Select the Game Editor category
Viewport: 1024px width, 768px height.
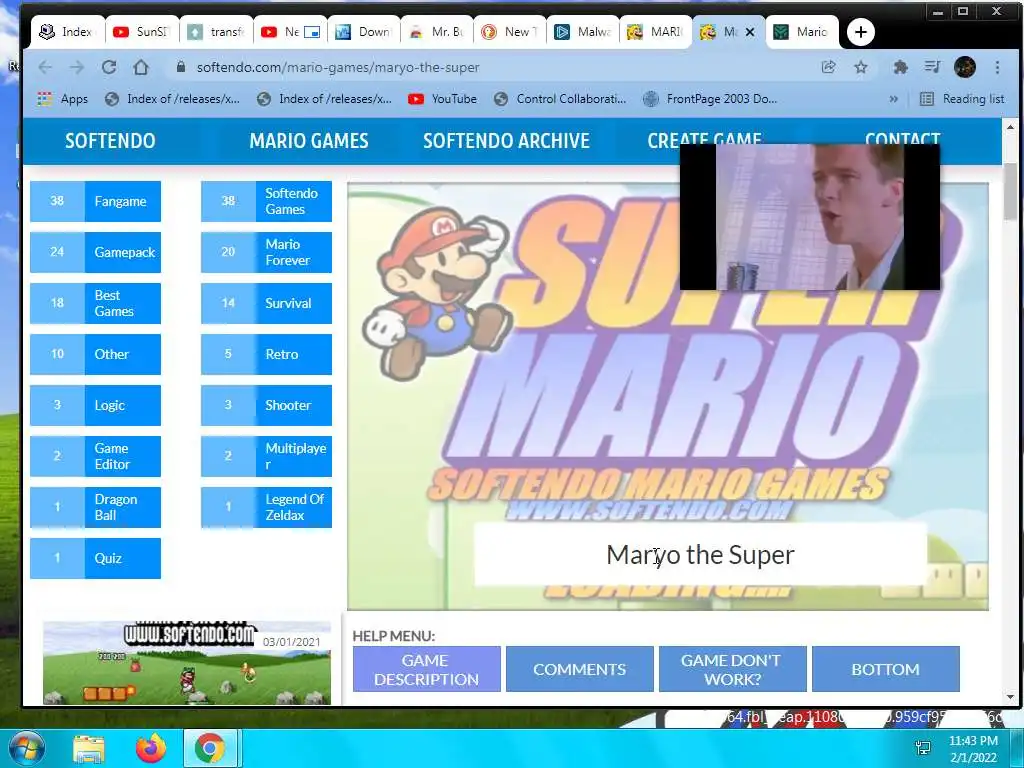click(x=95, y=456)
